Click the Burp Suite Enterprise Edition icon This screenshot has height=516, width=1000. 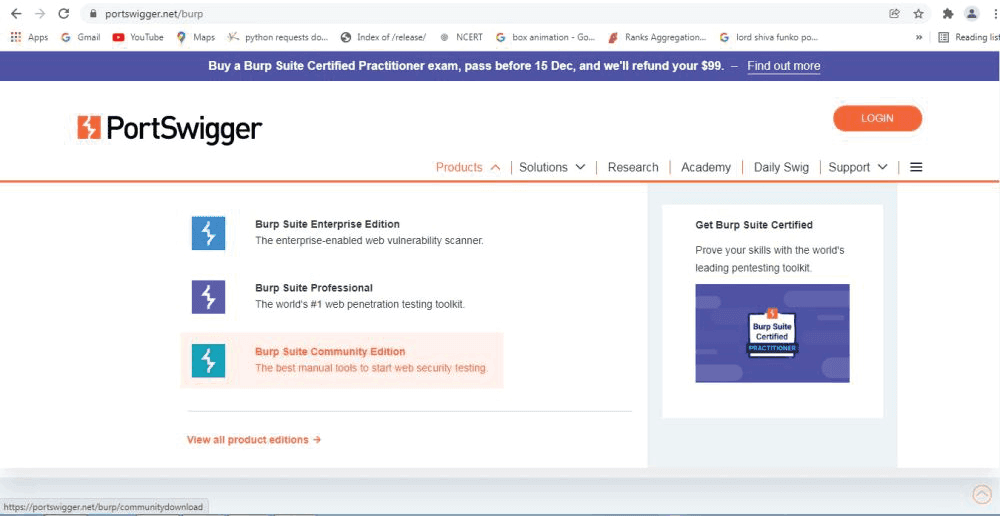(208, 233)
